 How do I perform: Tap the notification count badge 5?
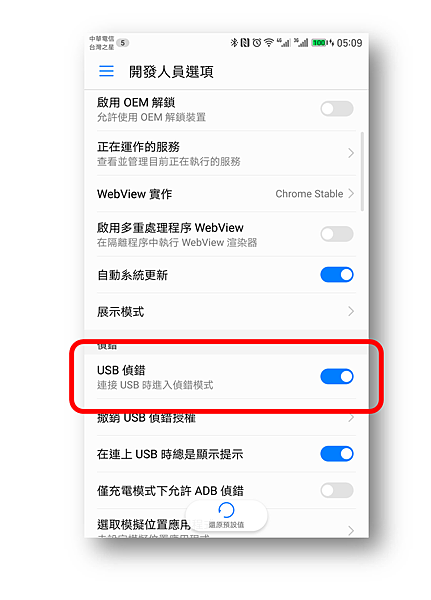tap(122, 43)
